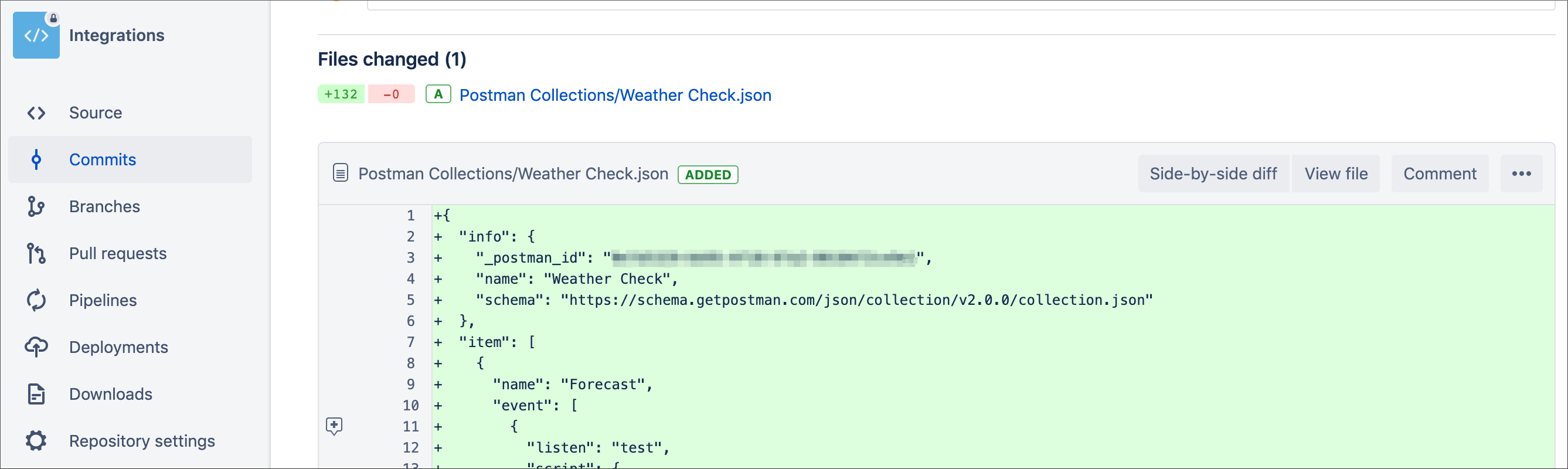Open the Commits menu item
Screen dimensions: 1568x469
[x=130, y=159]
